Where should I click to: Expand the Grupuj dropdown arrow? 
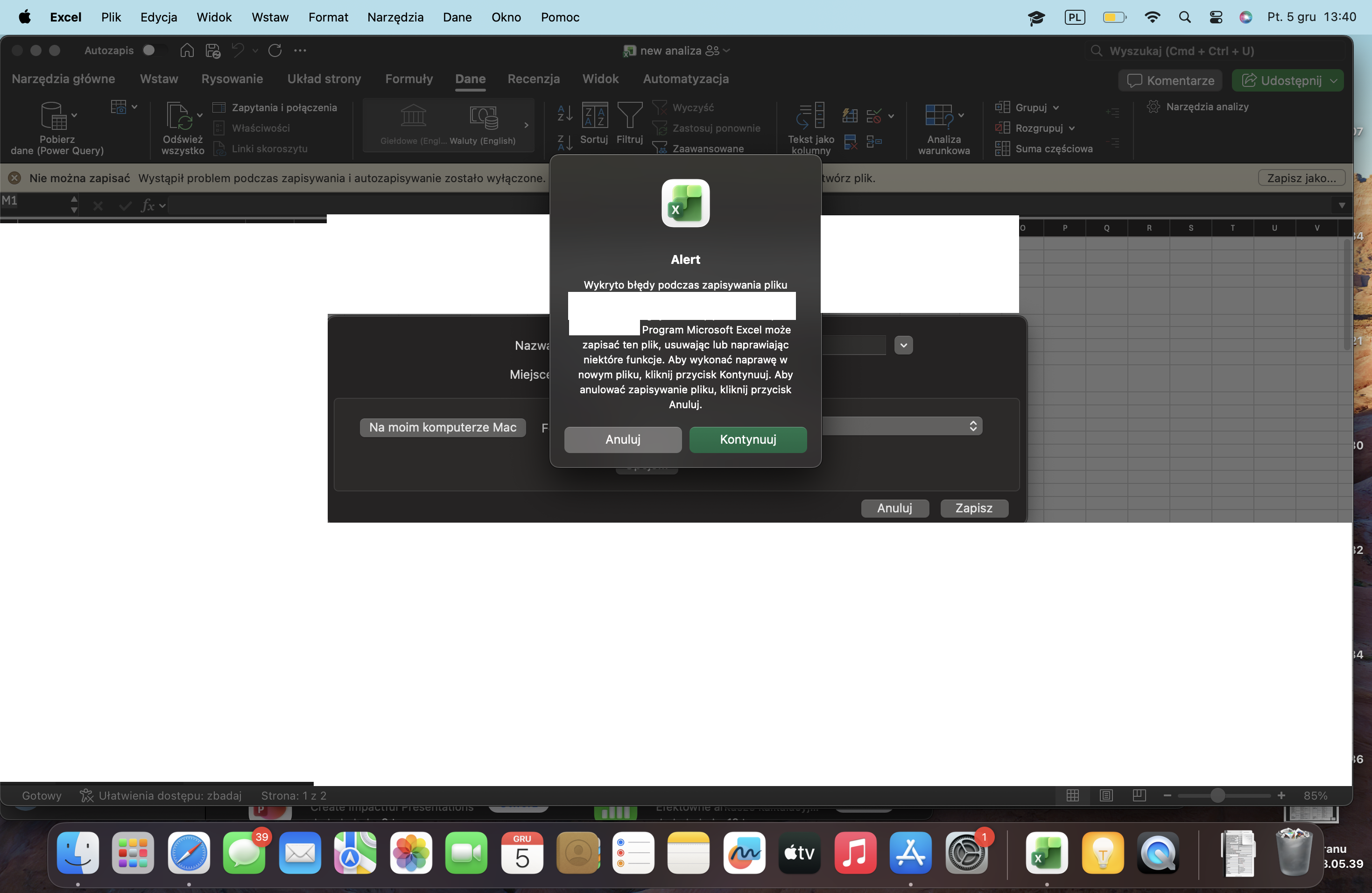pos(1055,107)
